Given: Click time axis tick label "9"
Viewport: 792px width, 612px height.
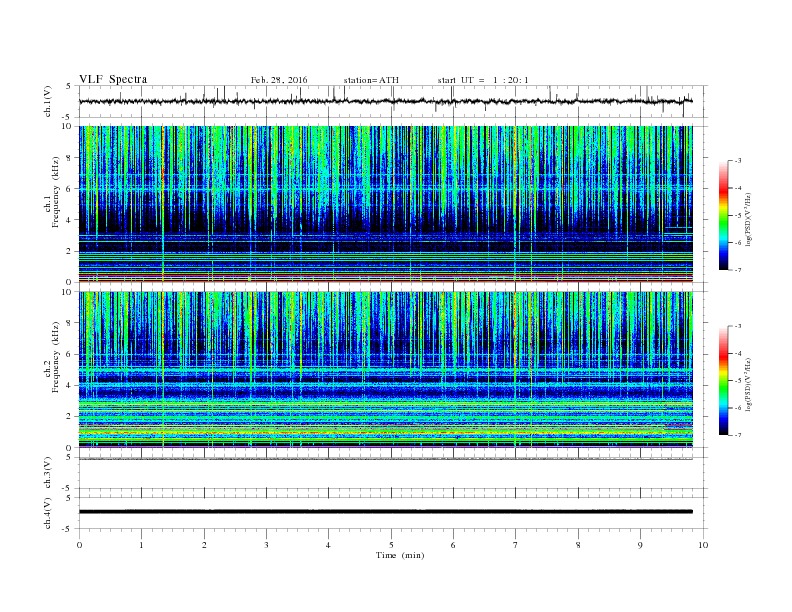Looking at the screenshot, I should pyautogui.click(x=640, y=545).
